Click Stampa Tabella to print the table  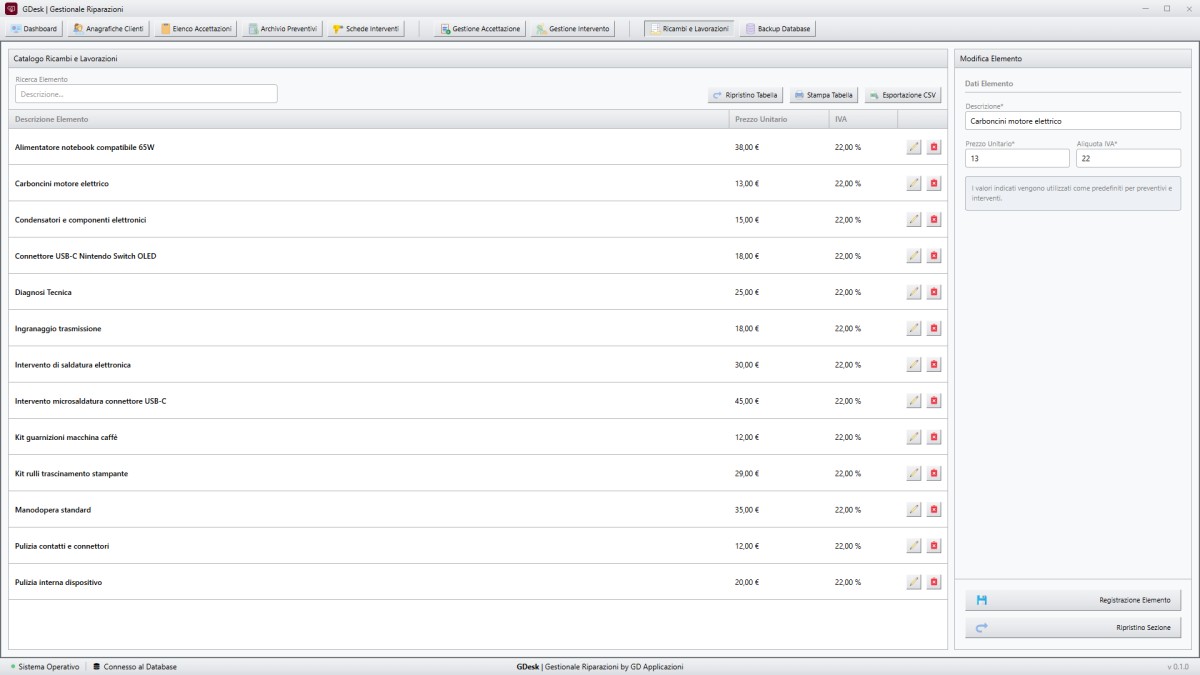pos(824,95)
